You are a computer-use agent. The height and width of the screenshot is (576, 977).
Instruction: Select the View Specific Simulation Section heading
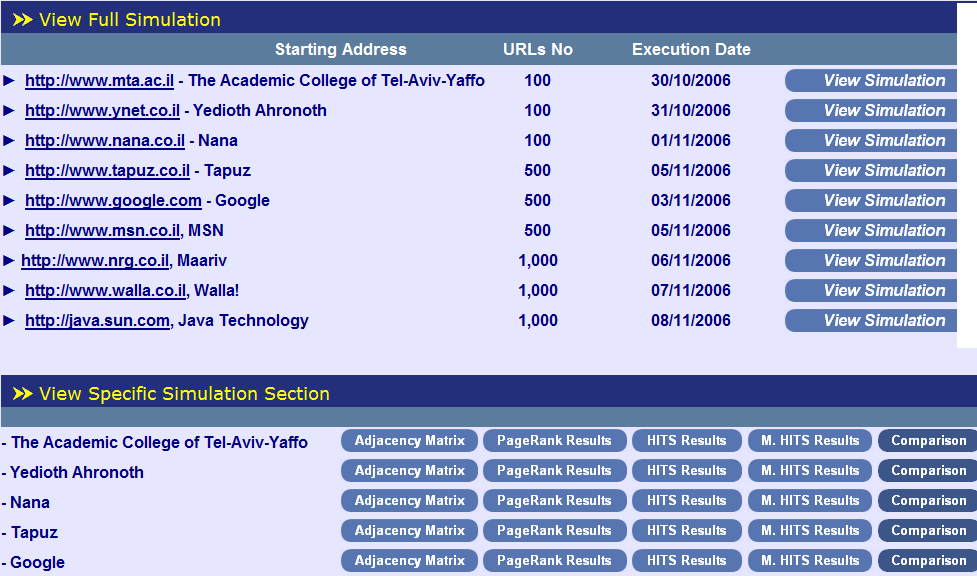coord(184,393)
